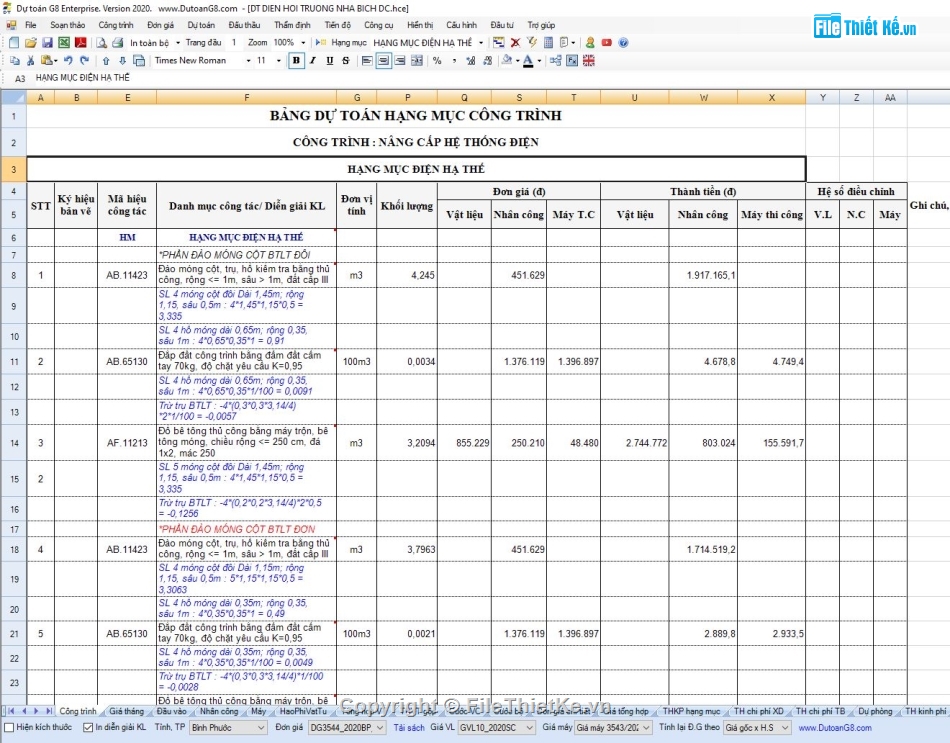Open the File menu
This screenshot has height=743, width=950.
31,25
